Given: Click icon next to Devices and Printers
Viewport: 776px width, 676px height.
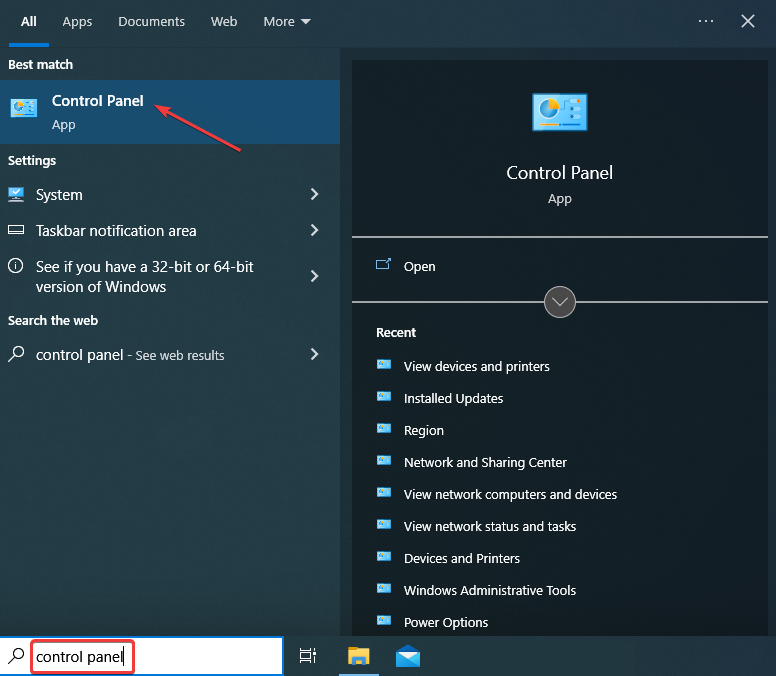Looking at the screenshot, I should [384, 557].
